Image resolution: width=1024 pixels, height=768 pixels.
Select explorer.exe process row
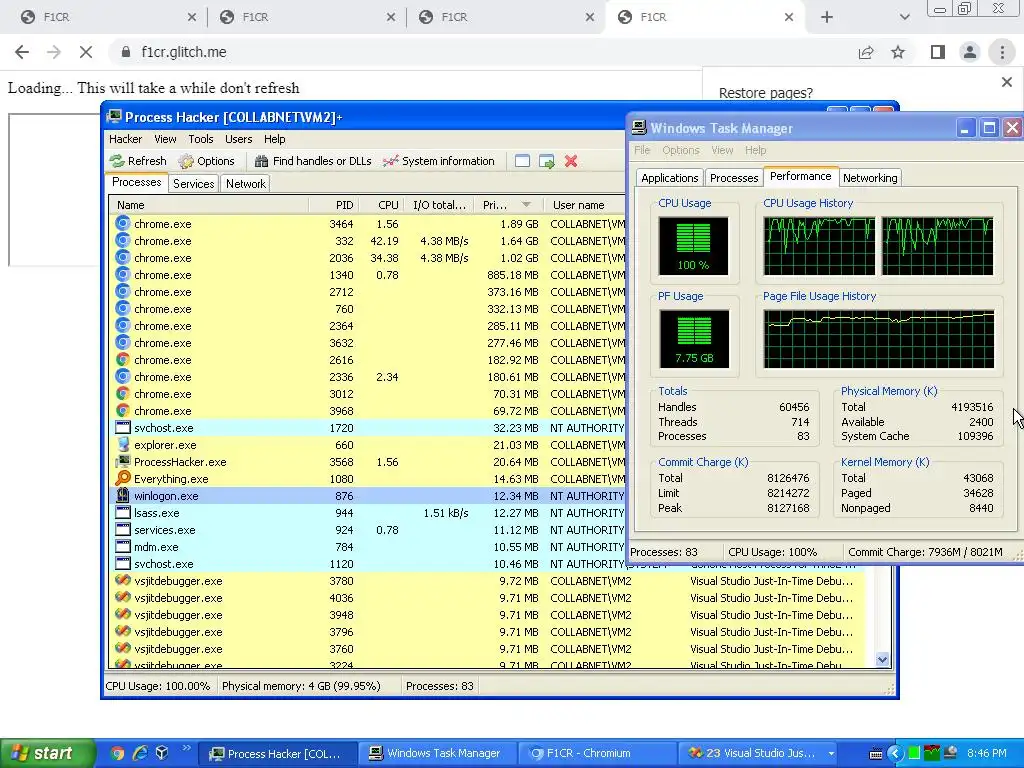pyautogui.click(x=366, y=445)
